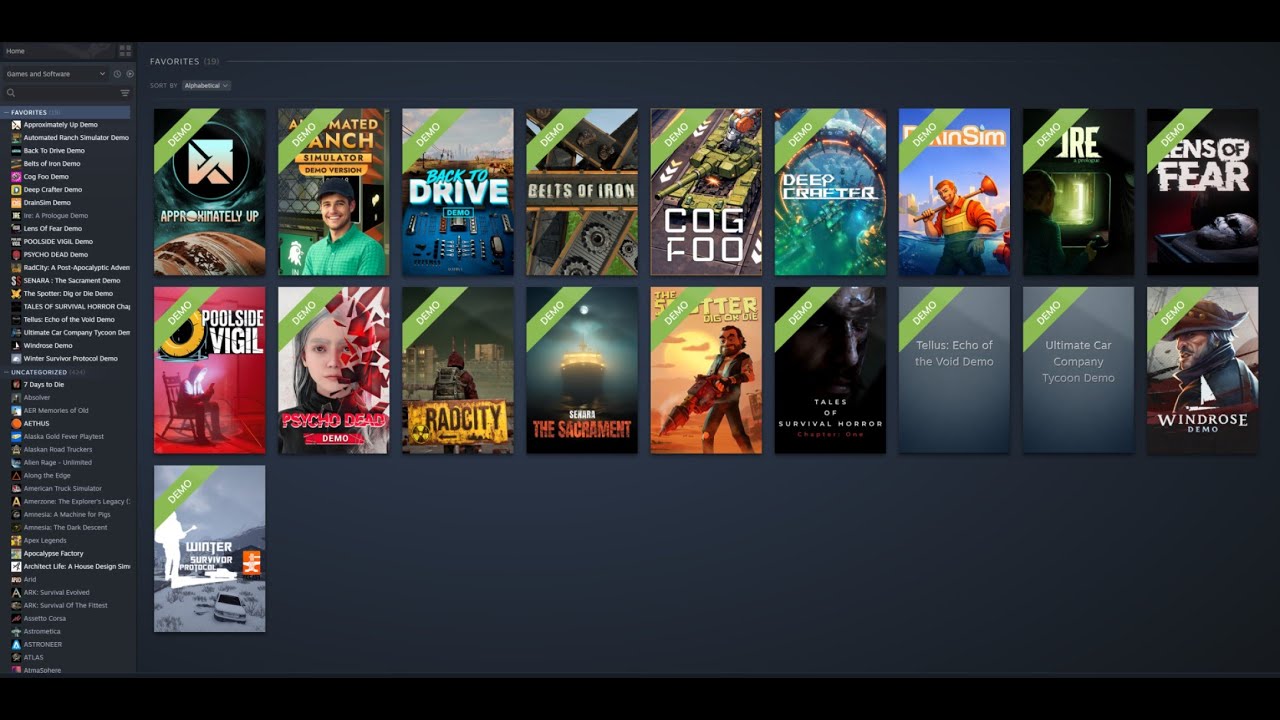
Task: Open Lens of Fear cover tile
Action: (1202, 192)
